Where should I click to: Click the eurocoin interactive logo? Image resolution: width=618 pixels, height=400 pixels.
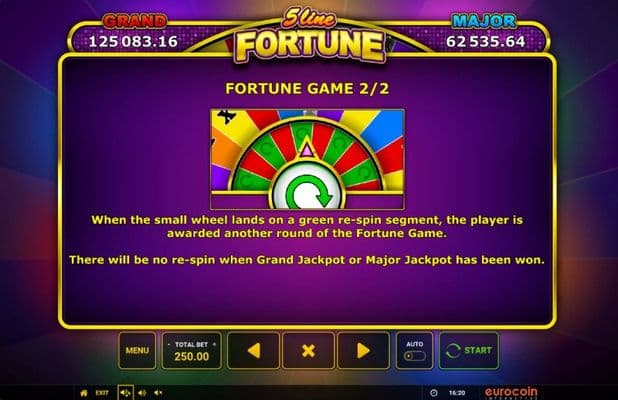pos(511,393)
